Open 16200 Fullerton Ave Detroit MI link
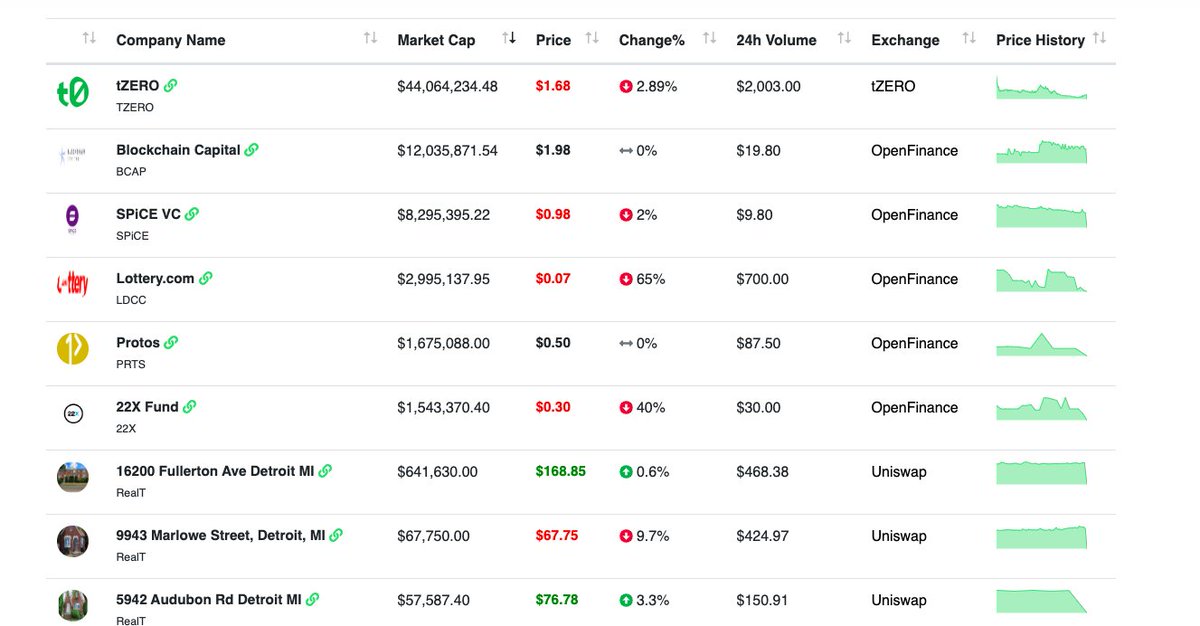Screen dimensions: 1200x626 click(215, 471)
